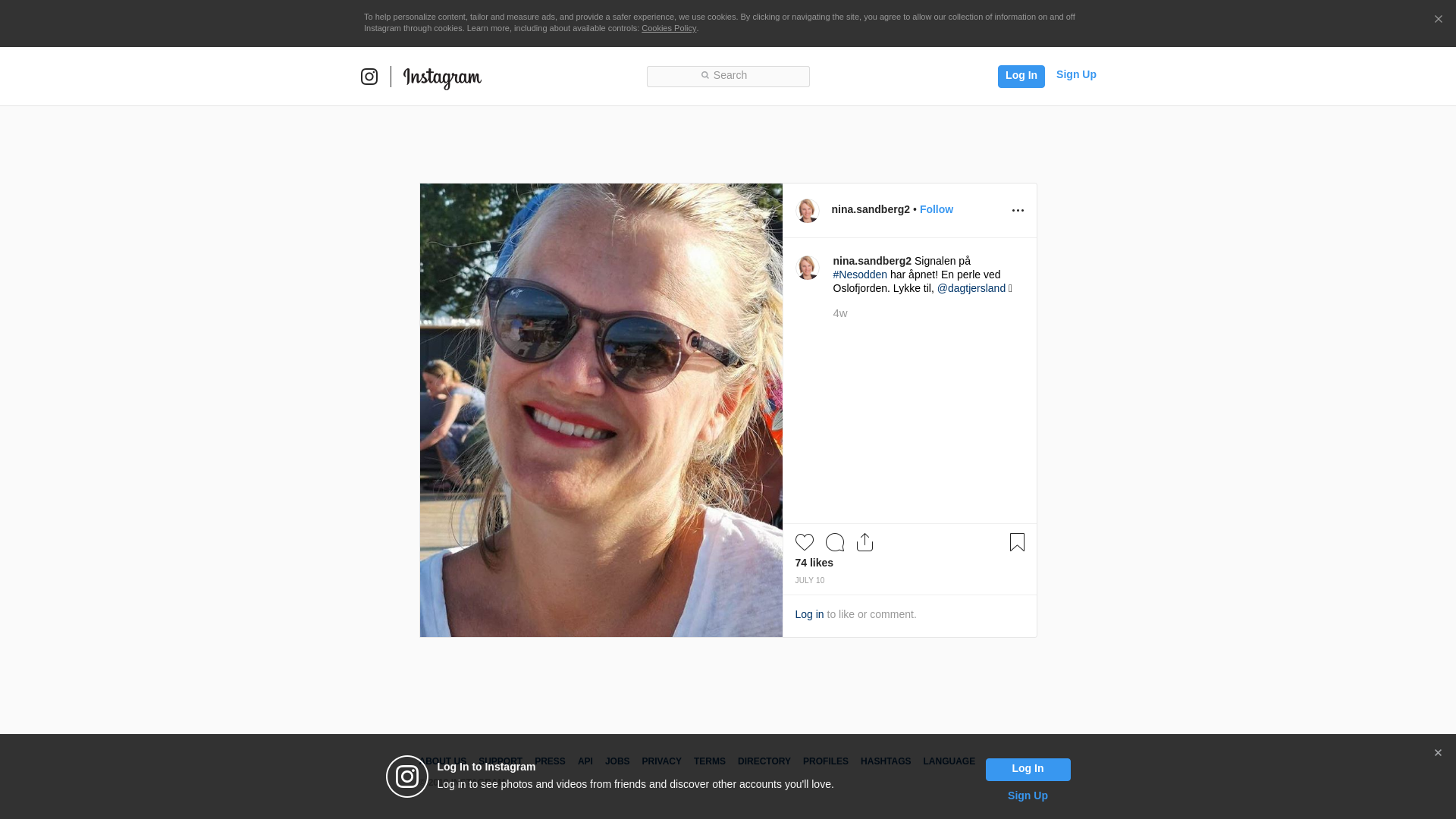The height and width of the screenshot is (819, 1456).
Task: Open the DIRECTORY footer link
Action: pos(764,761)
